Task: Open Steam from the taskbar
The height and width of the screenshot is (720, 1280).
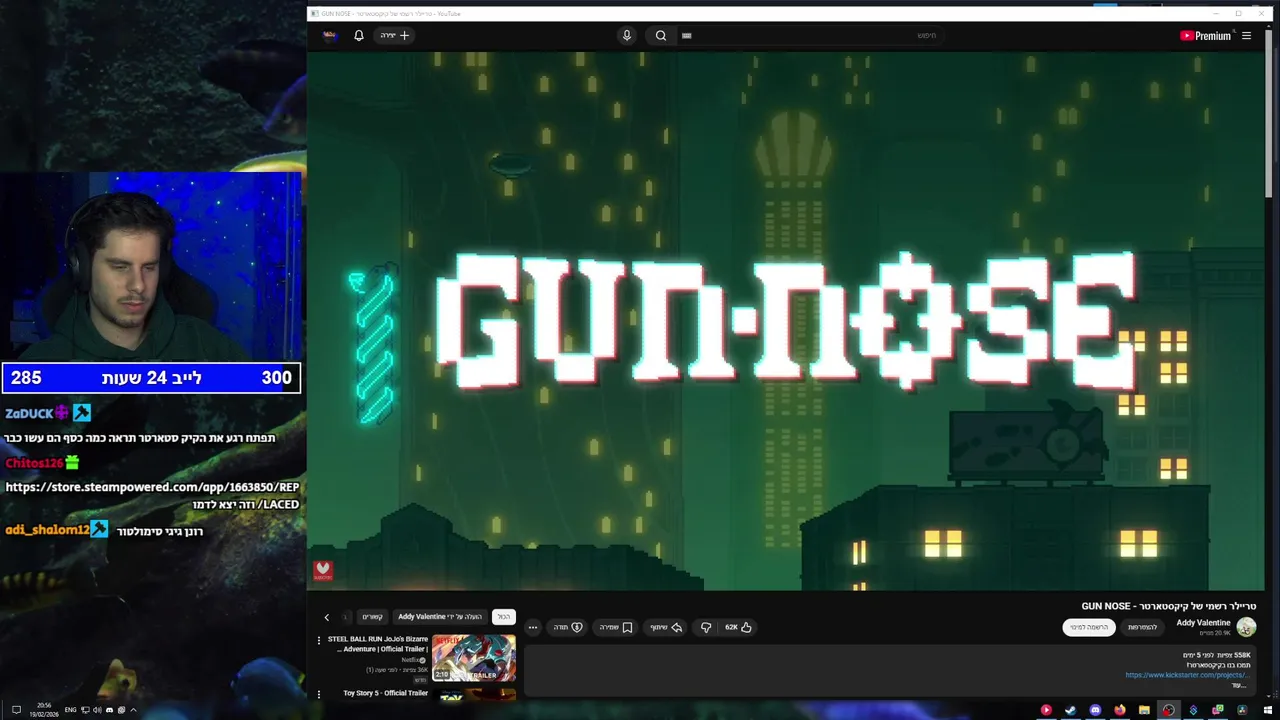Action: tap(1070, 710)
